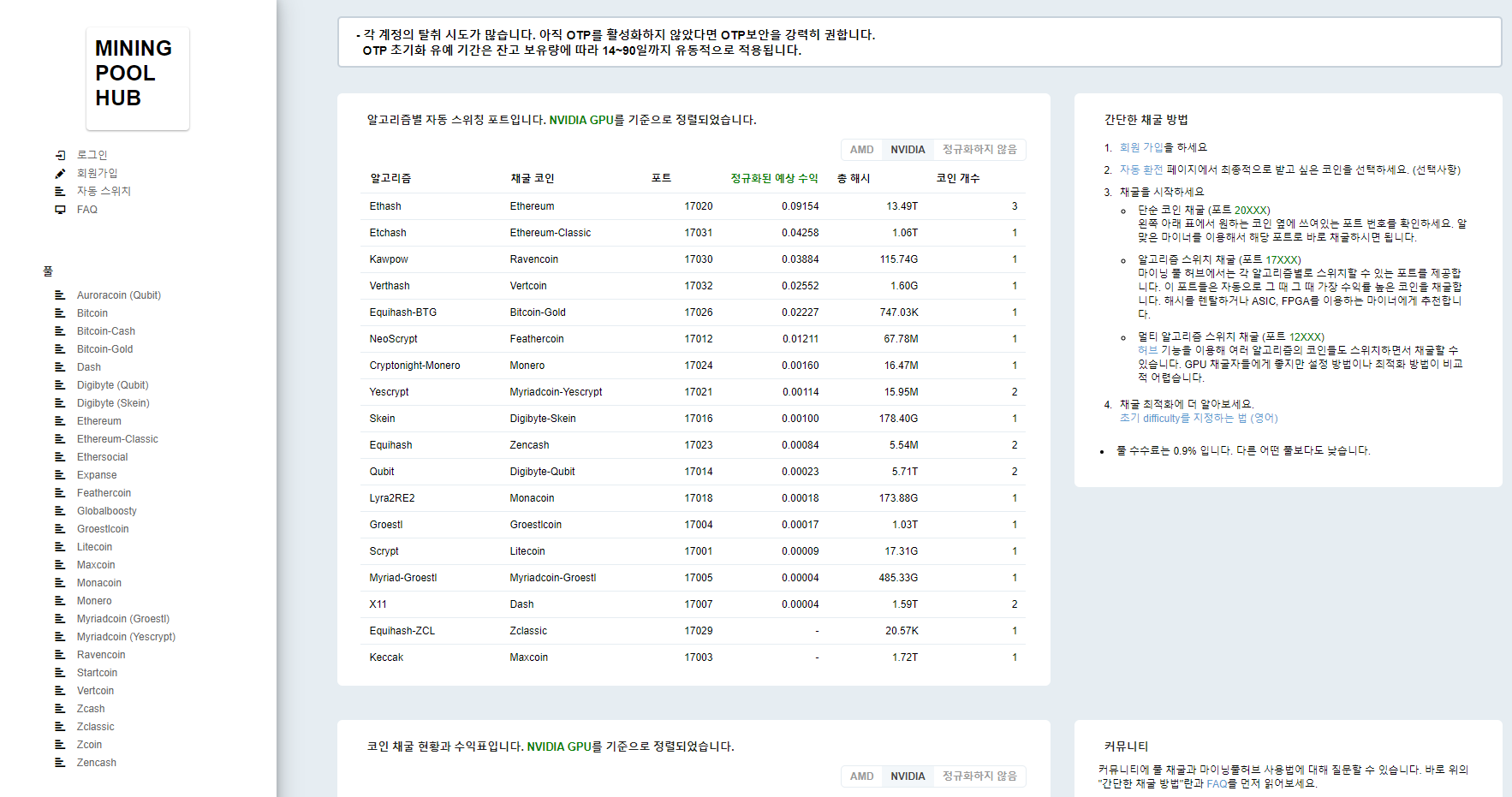Click the Lyra2RE2 algorithm cell
This screenshot has height=797, width=1512.
pyautogui.click(x=392, y=498)
